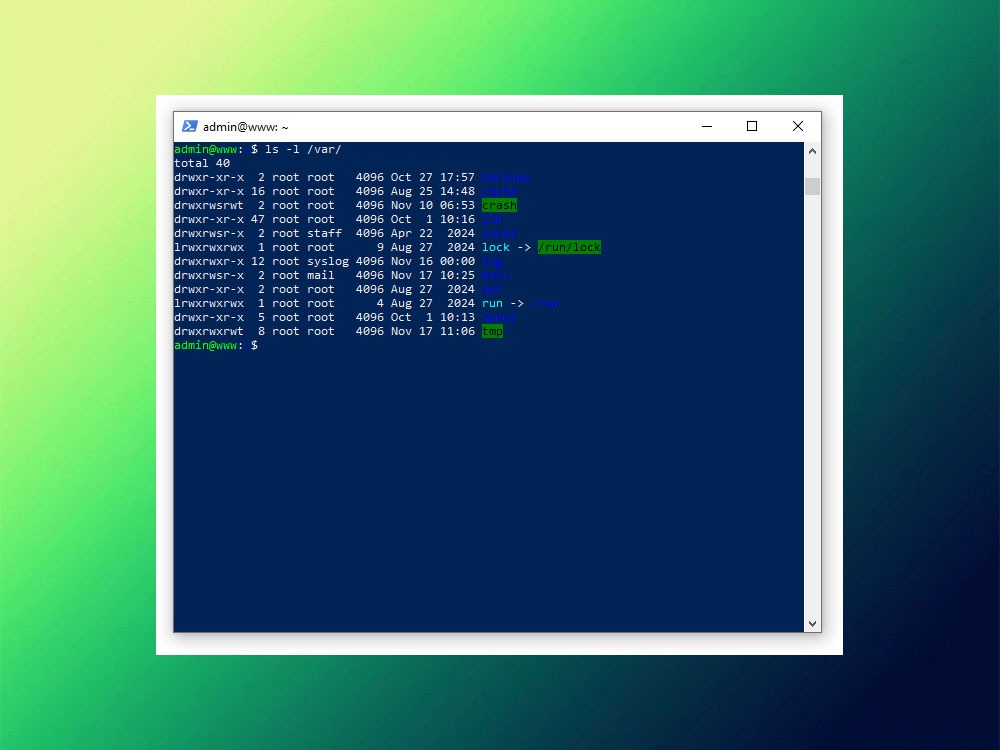Click the scrollbar down arrow
The width and height of the screenshot is (1000, 750).
point(812,623)
